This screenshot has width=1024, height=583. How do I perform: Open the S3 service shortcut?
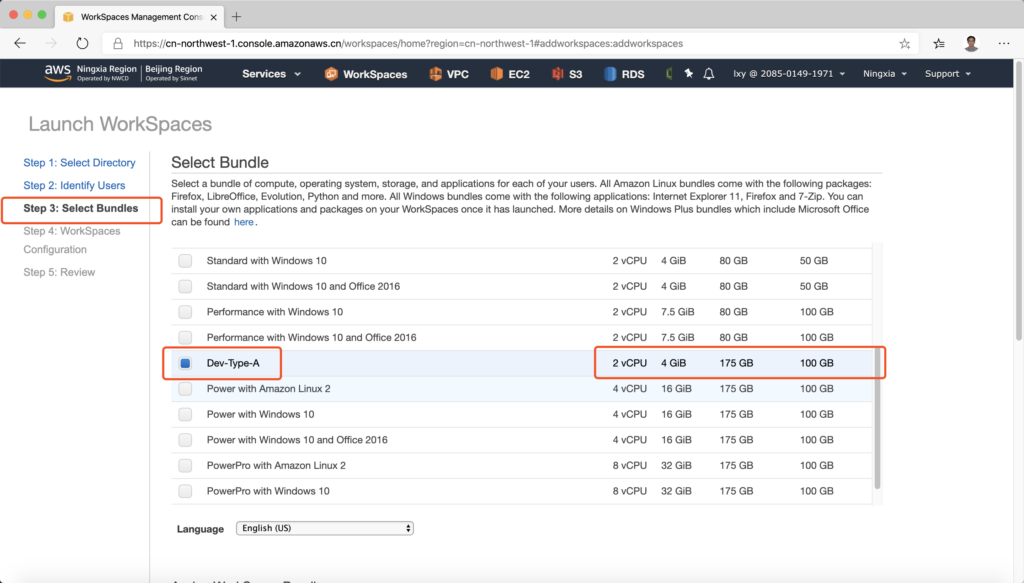(567, 74)
